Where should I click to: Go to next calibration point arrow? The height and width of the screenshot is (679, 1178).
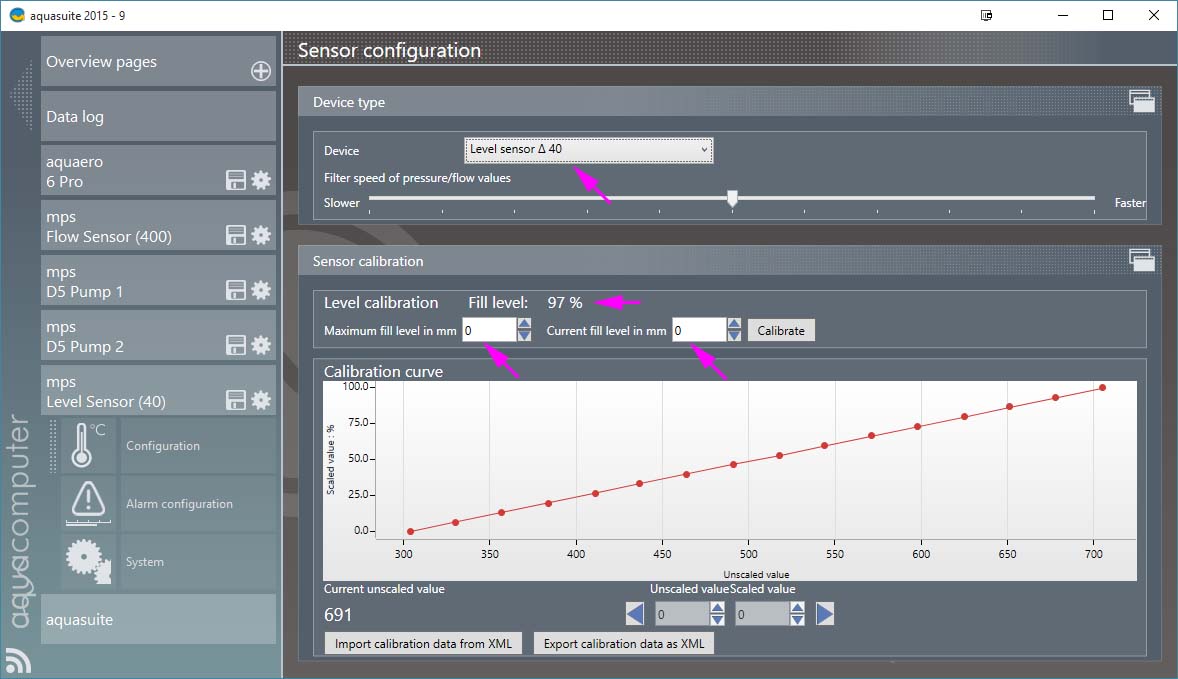point(825,613)
